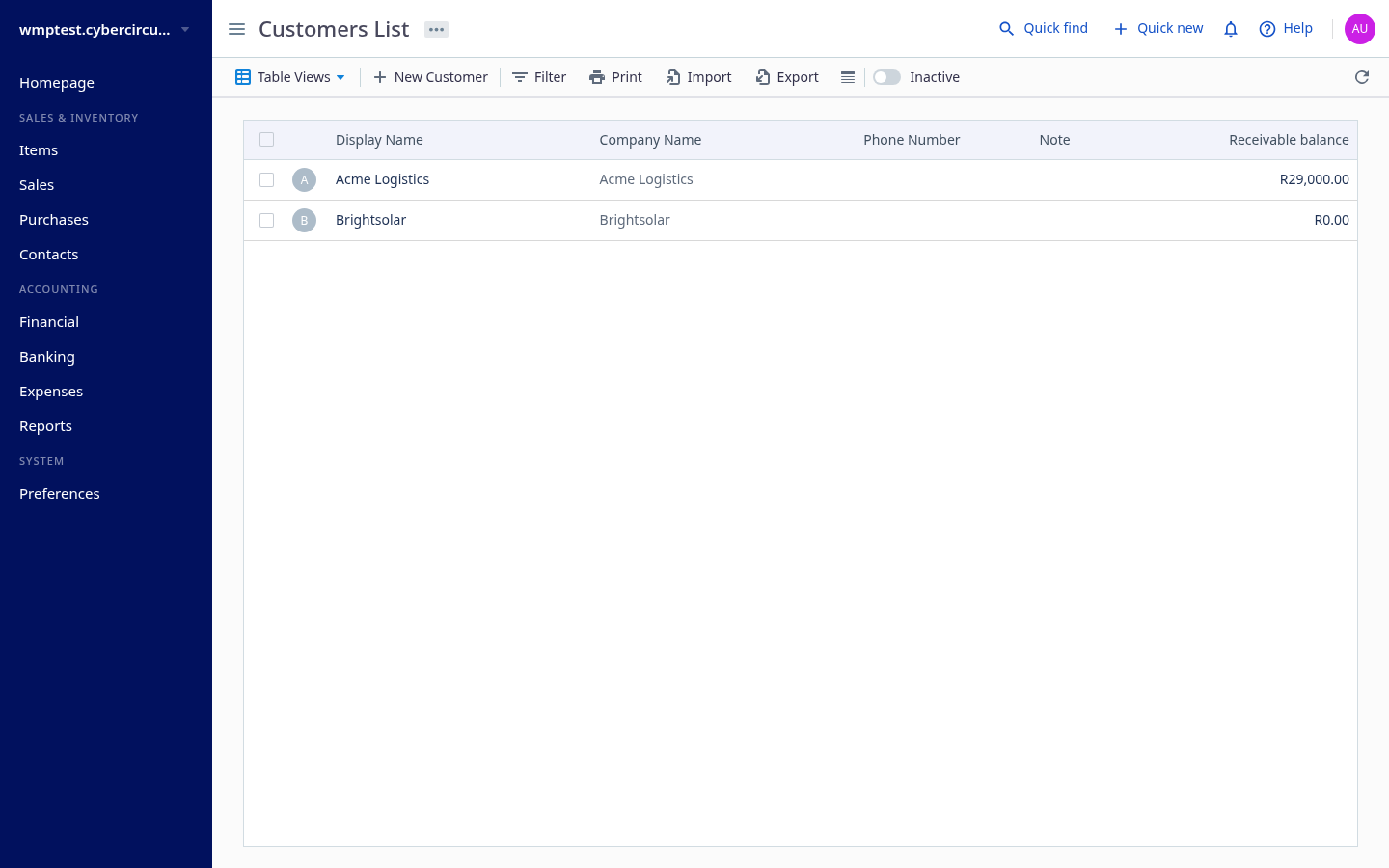Screen dimensions: 1389x868
Task: Click the Acme Logistics 'A' avatar
Action: 304,179
